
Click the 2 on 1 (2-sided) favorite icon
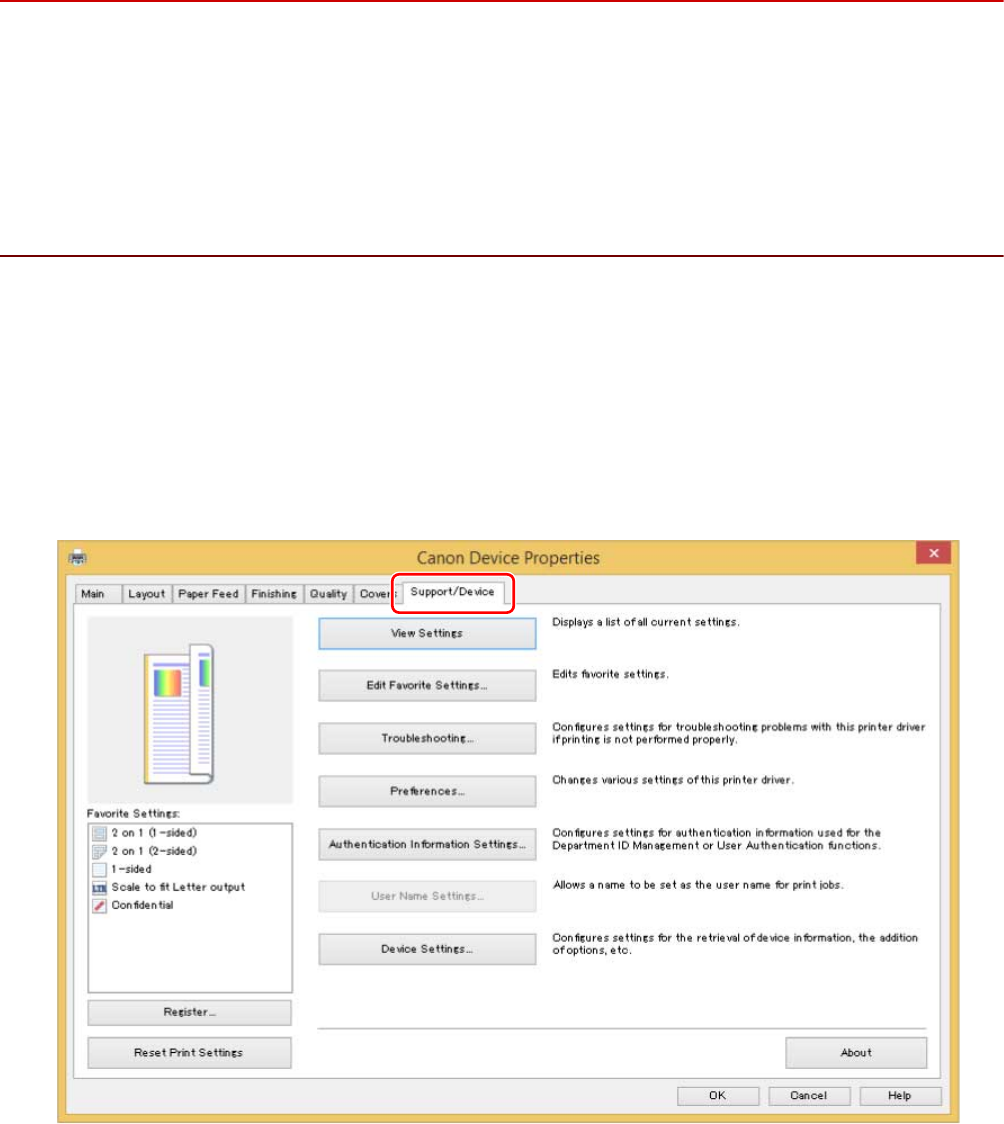[x=100, y=852]
